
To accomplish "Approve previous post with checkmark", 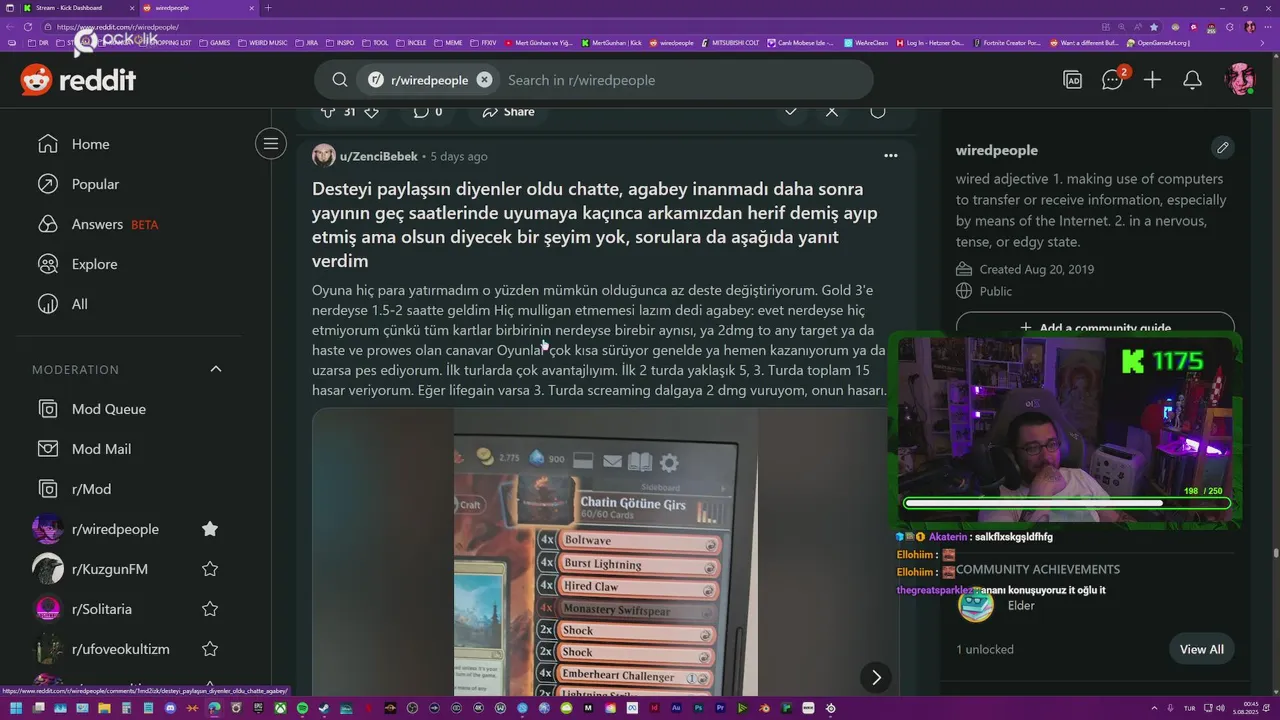I will click(x=790, y=111).
